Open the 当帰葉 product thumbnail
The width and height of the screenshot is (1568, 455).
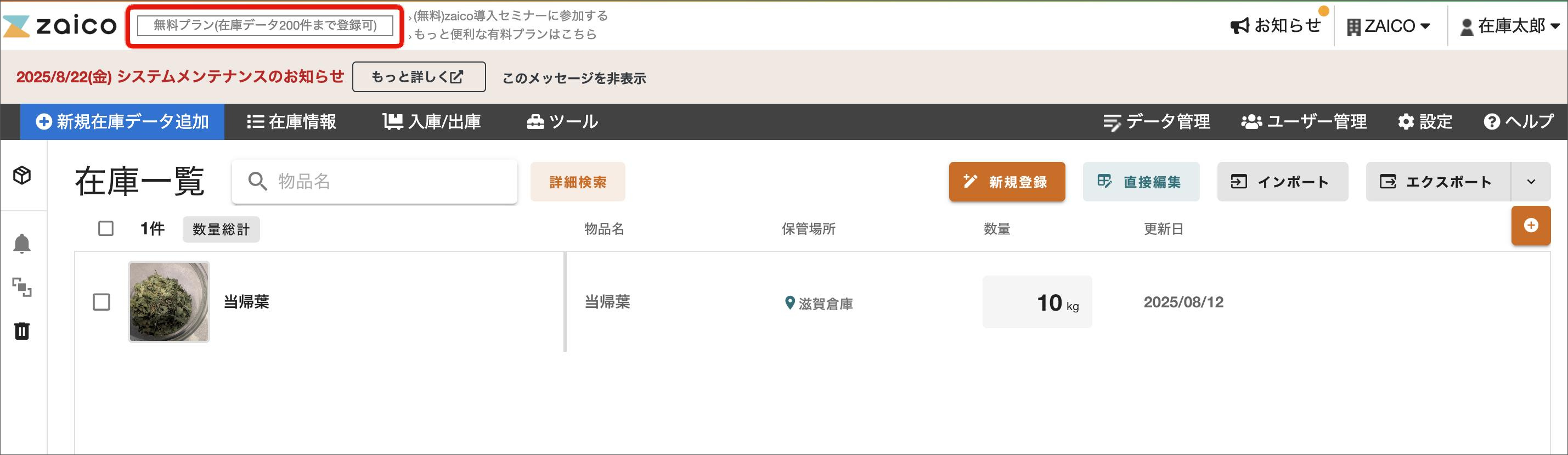[x=169, y=302]
